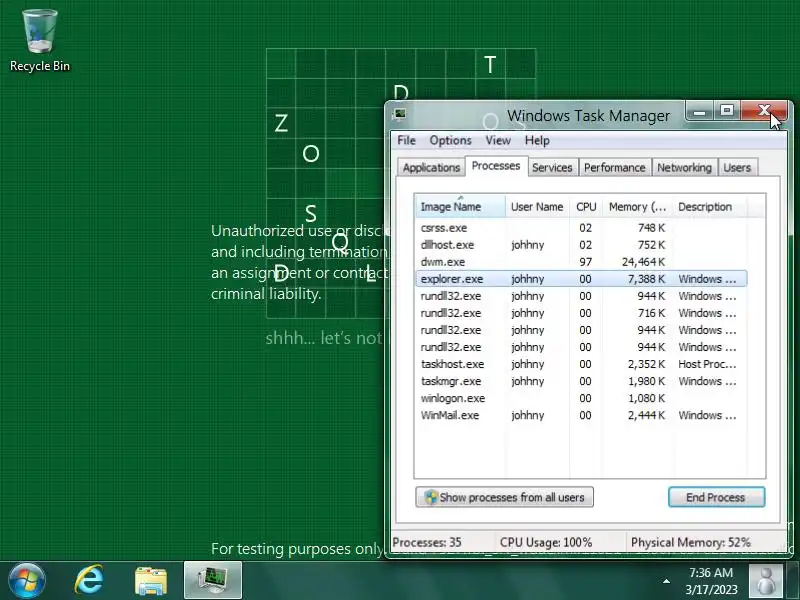Image resolution: width=800 pixels, height=600 pixels.
Task: Select the explorer.exe process row
Action: (581, 279)
